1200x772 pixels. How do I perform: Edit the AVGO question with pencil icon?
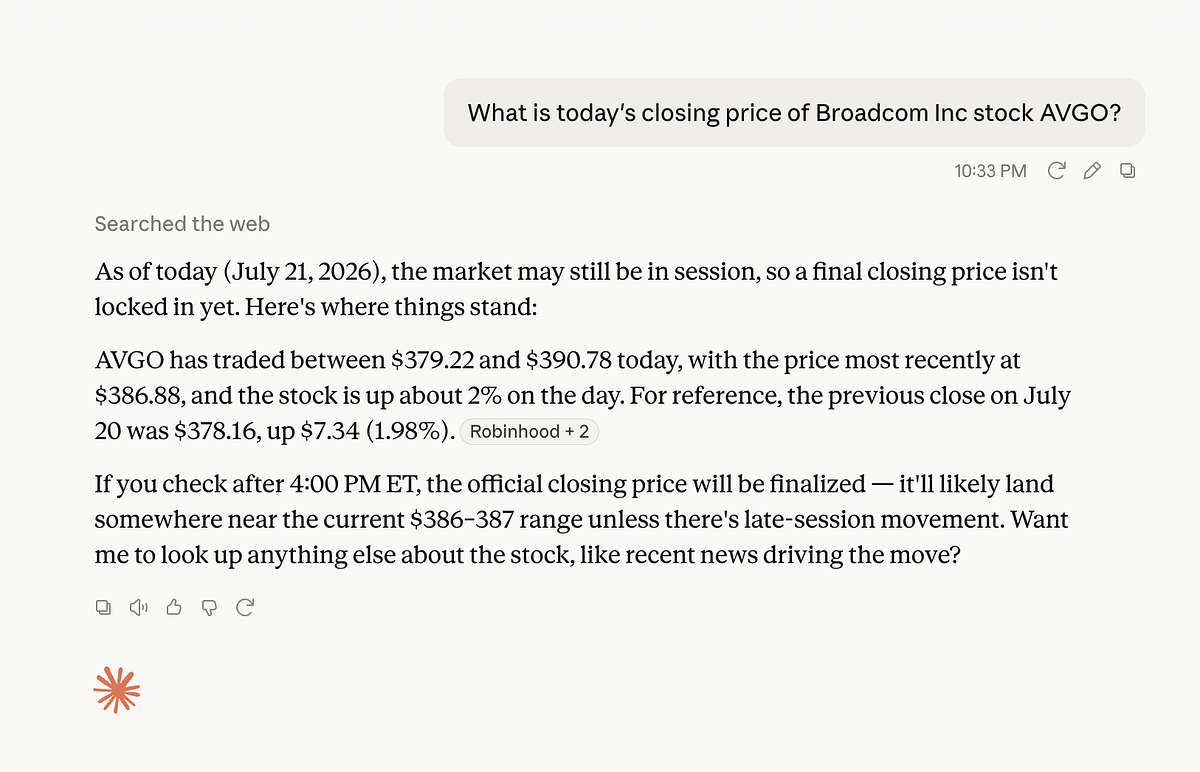(x=1092, y=171)
